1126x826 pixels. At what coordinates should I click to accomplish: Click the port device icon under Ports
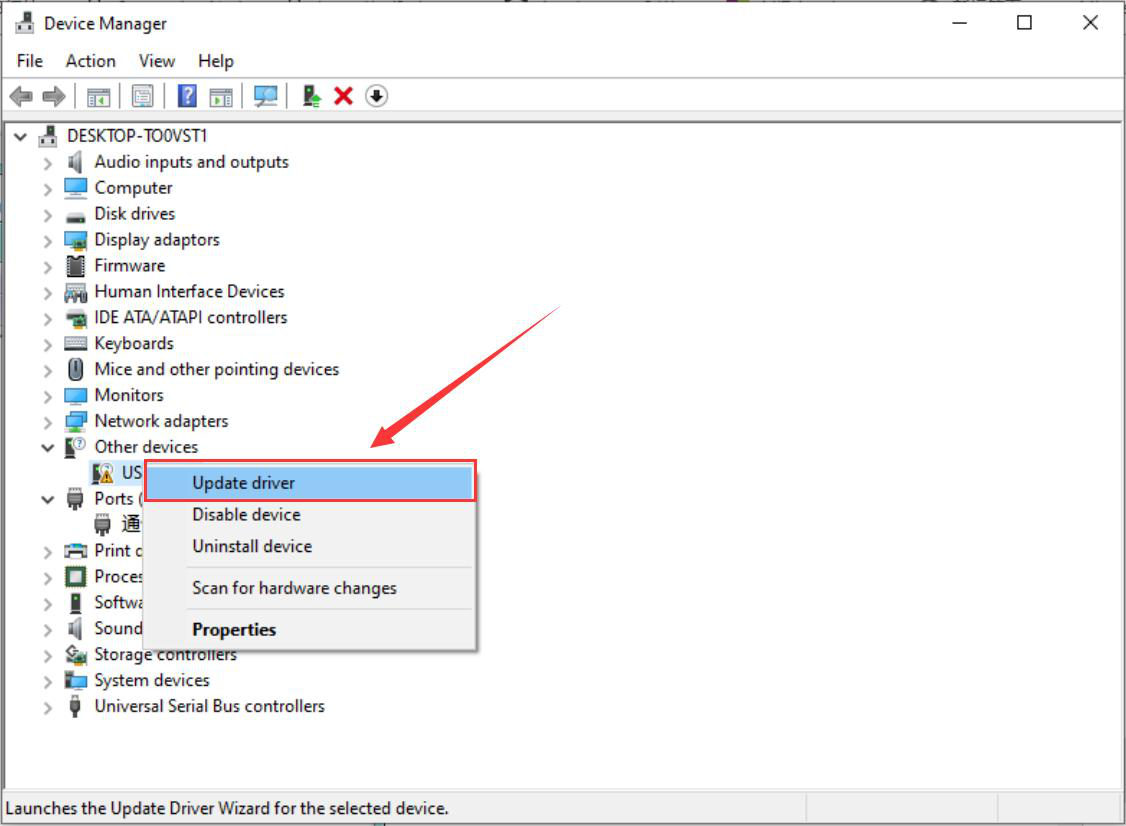pyautogui.click(x=103, y=524)
